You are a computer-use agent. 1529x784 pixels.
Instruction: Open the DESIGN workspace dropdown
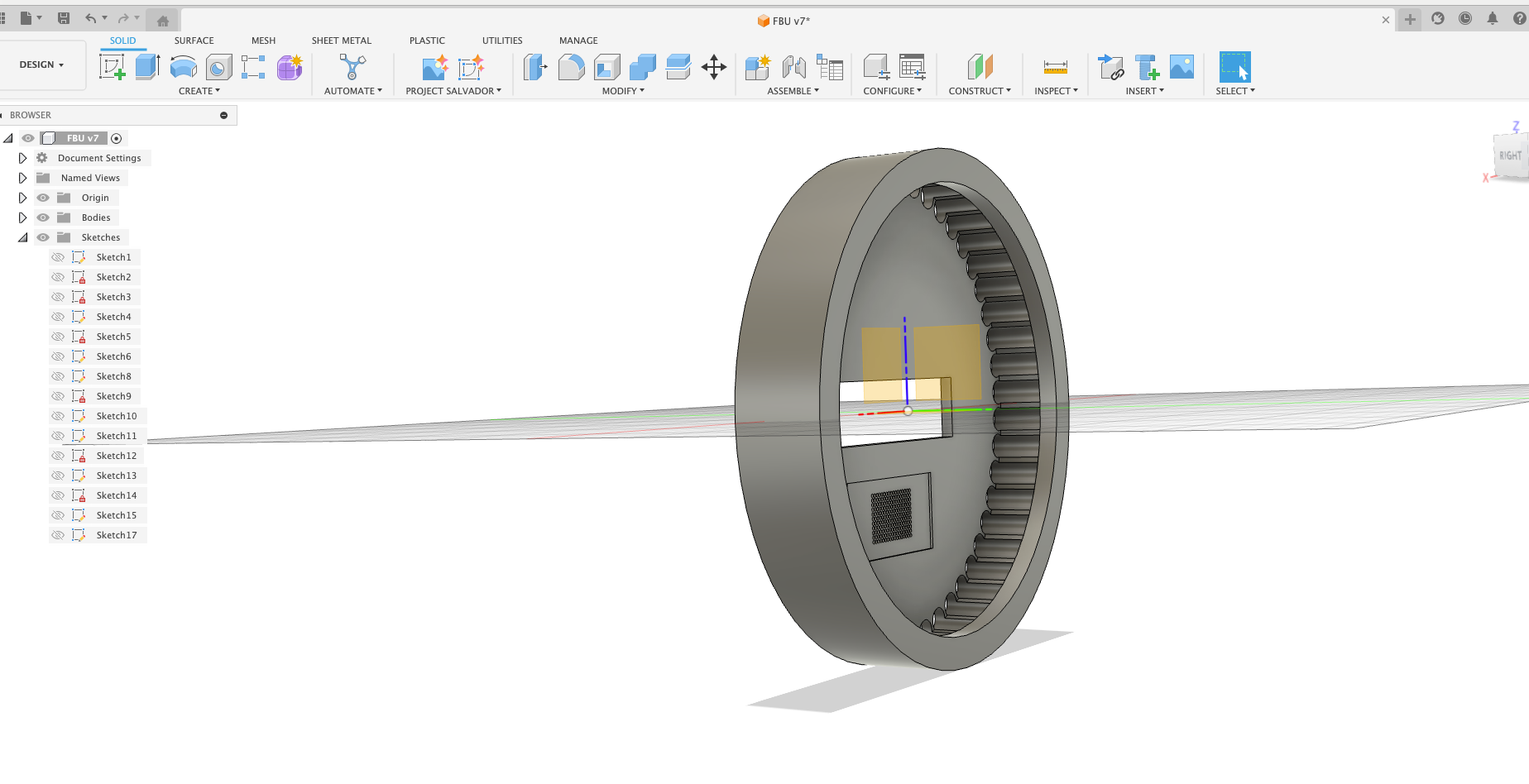42,65
